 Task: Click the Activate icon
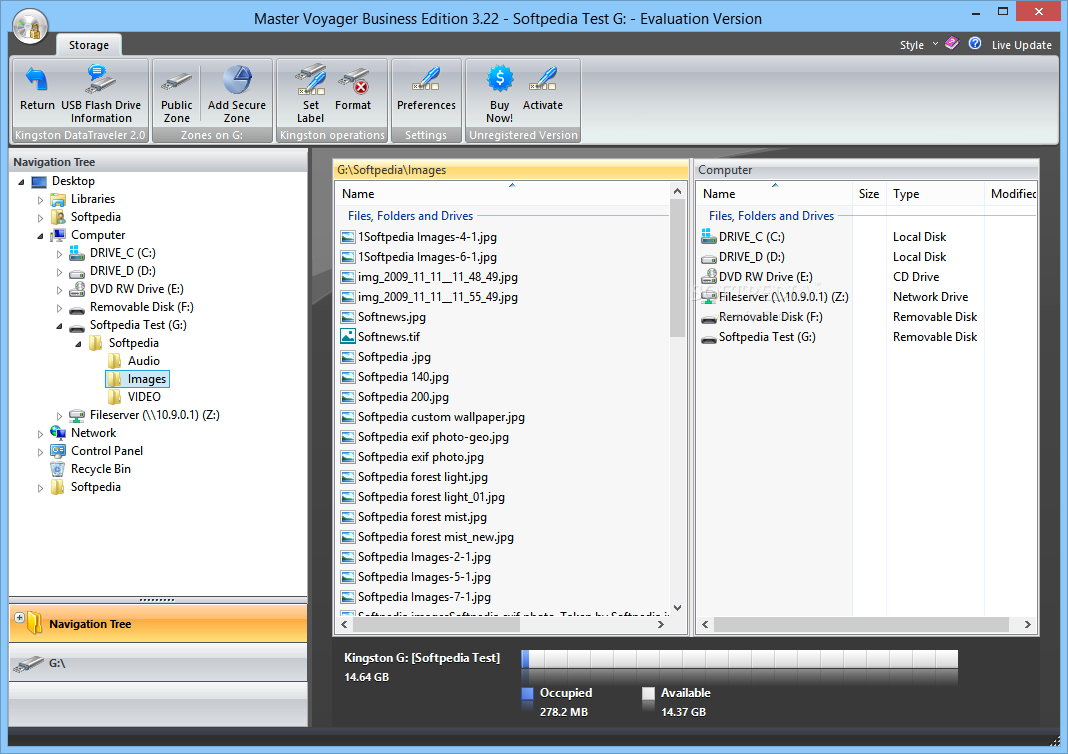(x=543, y=89)
